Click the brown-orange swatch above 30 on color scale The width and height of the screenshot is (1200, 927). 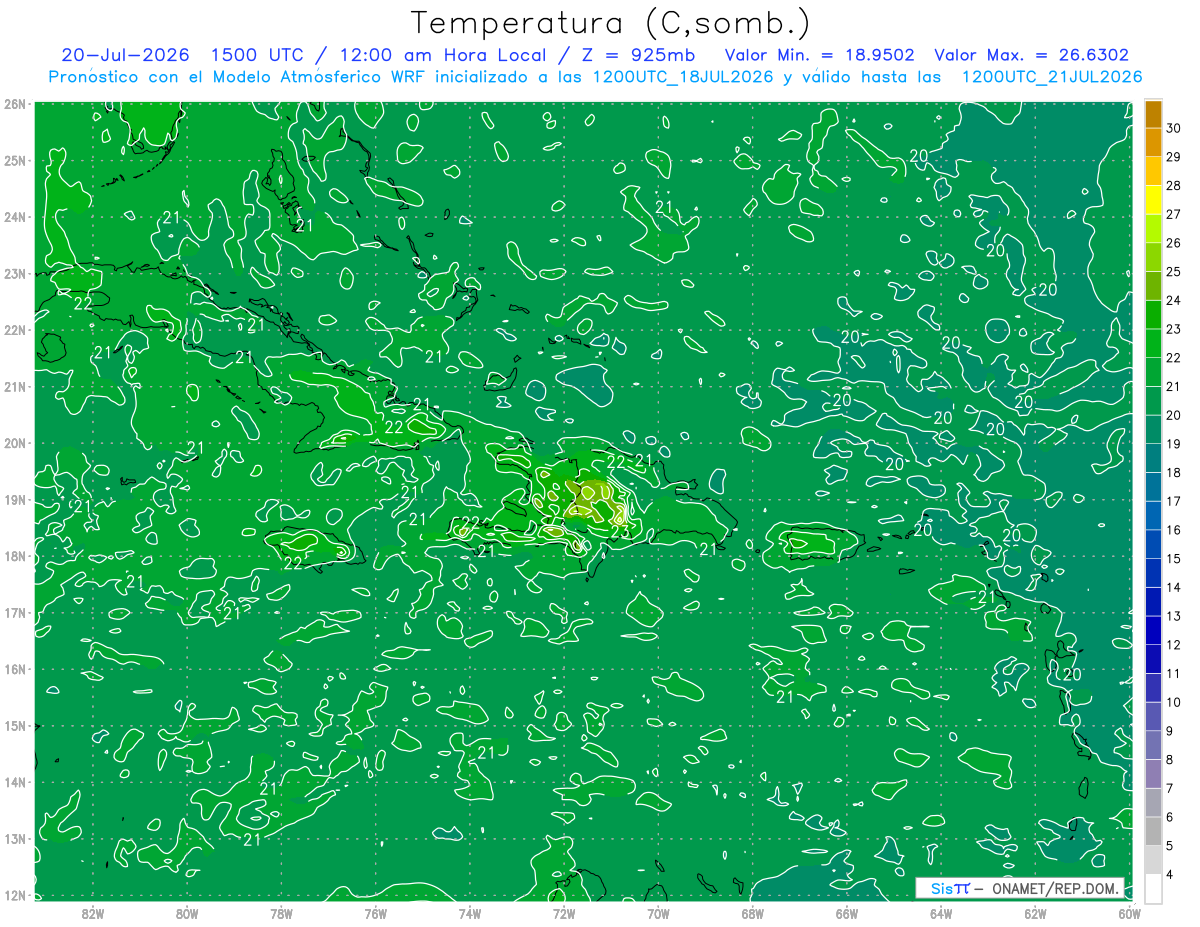pyautogui.click(x=1153, y=114)
